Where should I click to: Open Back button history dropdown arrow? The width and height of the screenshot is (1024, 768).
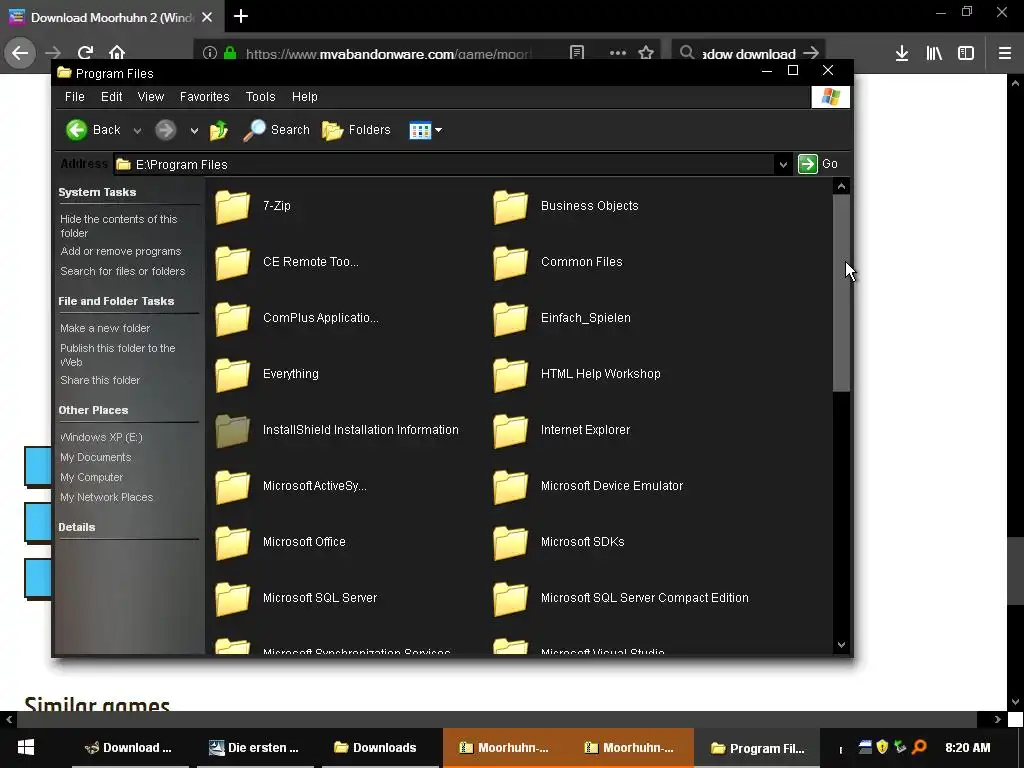pyautogui.click(x=137, y=131)
